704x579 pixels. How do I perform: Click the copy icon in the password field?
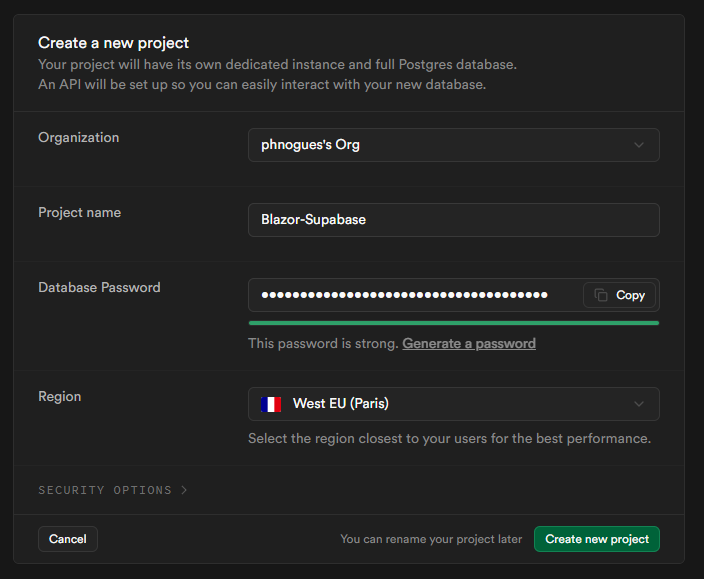tap(601, 295)
